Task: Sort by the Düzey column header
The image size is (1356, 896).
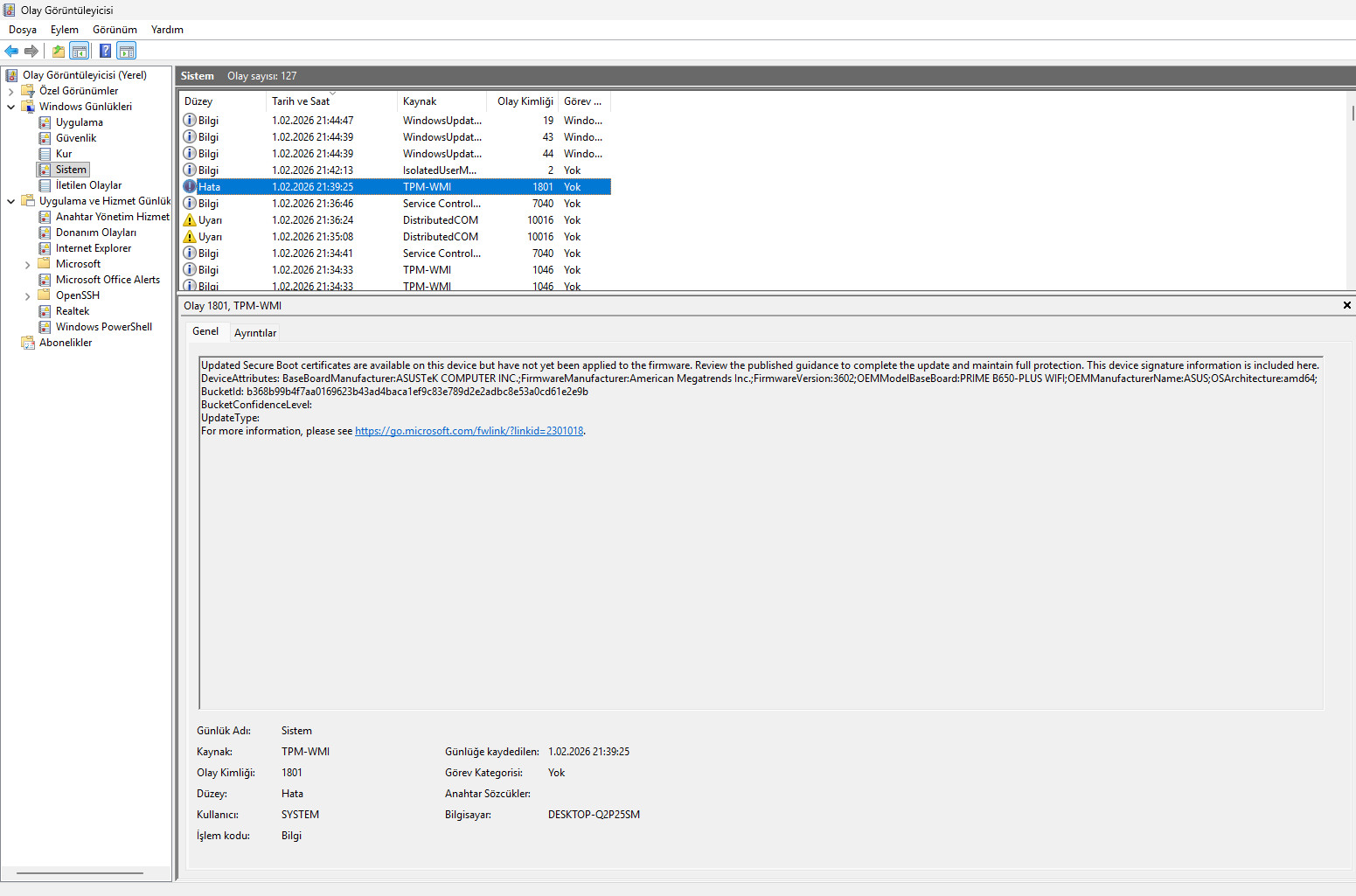Action: [x=222, y=101]
